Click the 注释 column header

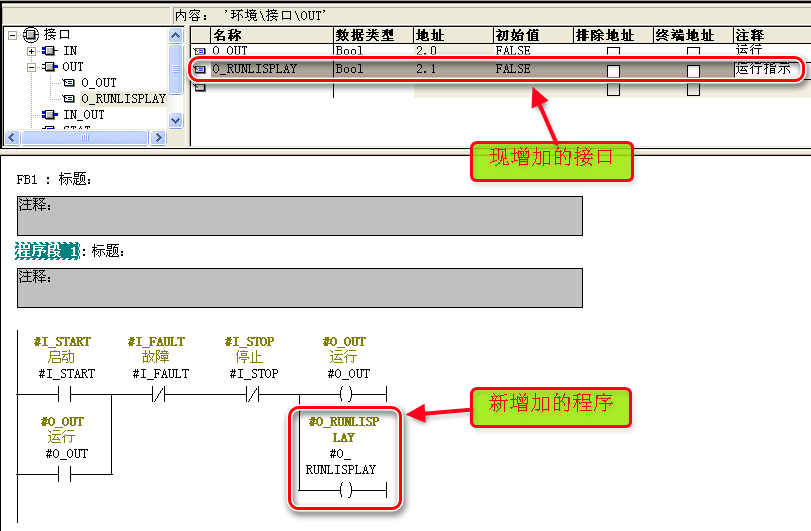[772, 35]
